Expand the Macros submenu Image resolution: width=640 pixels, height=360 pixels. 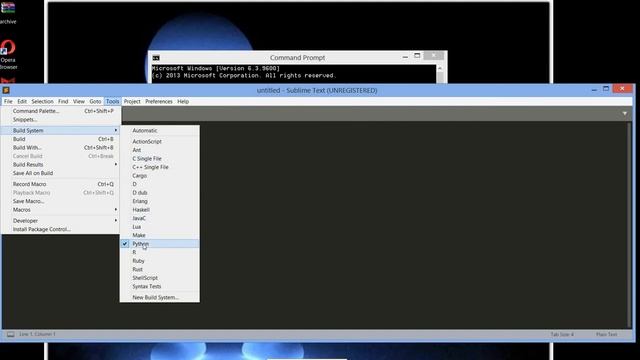tap(61, 210)
